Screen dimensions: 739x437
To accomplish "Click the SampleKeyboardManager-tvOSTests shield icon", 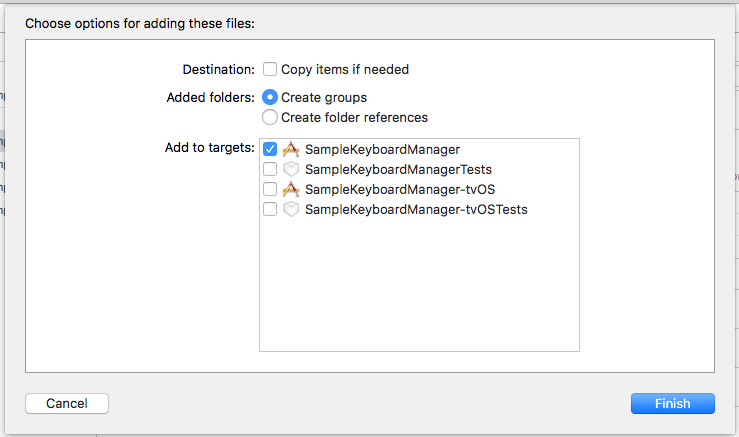I will click(291, 209).
